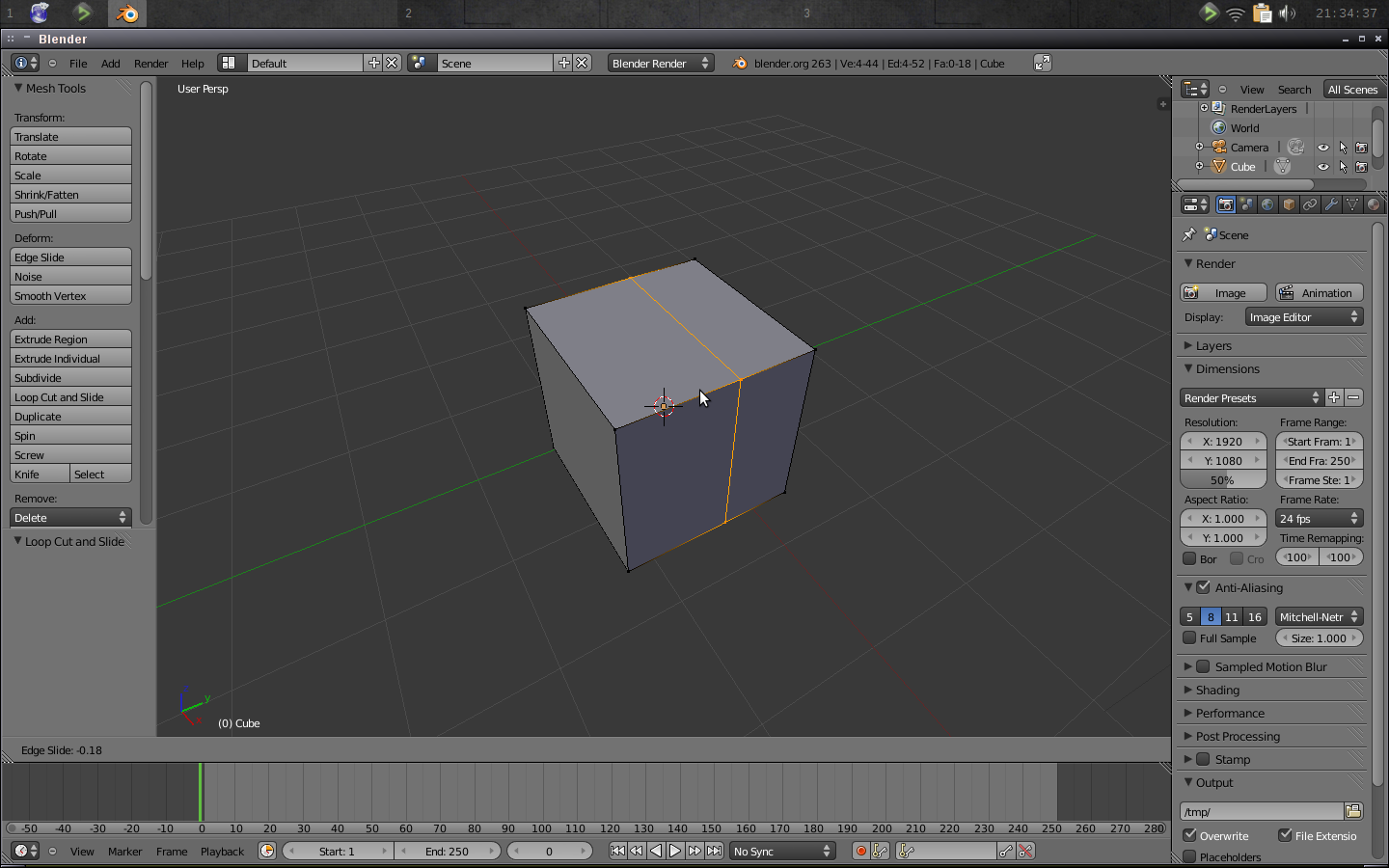
Task: Open the Modifiers properties tab
Action: tap(1331, 203)
